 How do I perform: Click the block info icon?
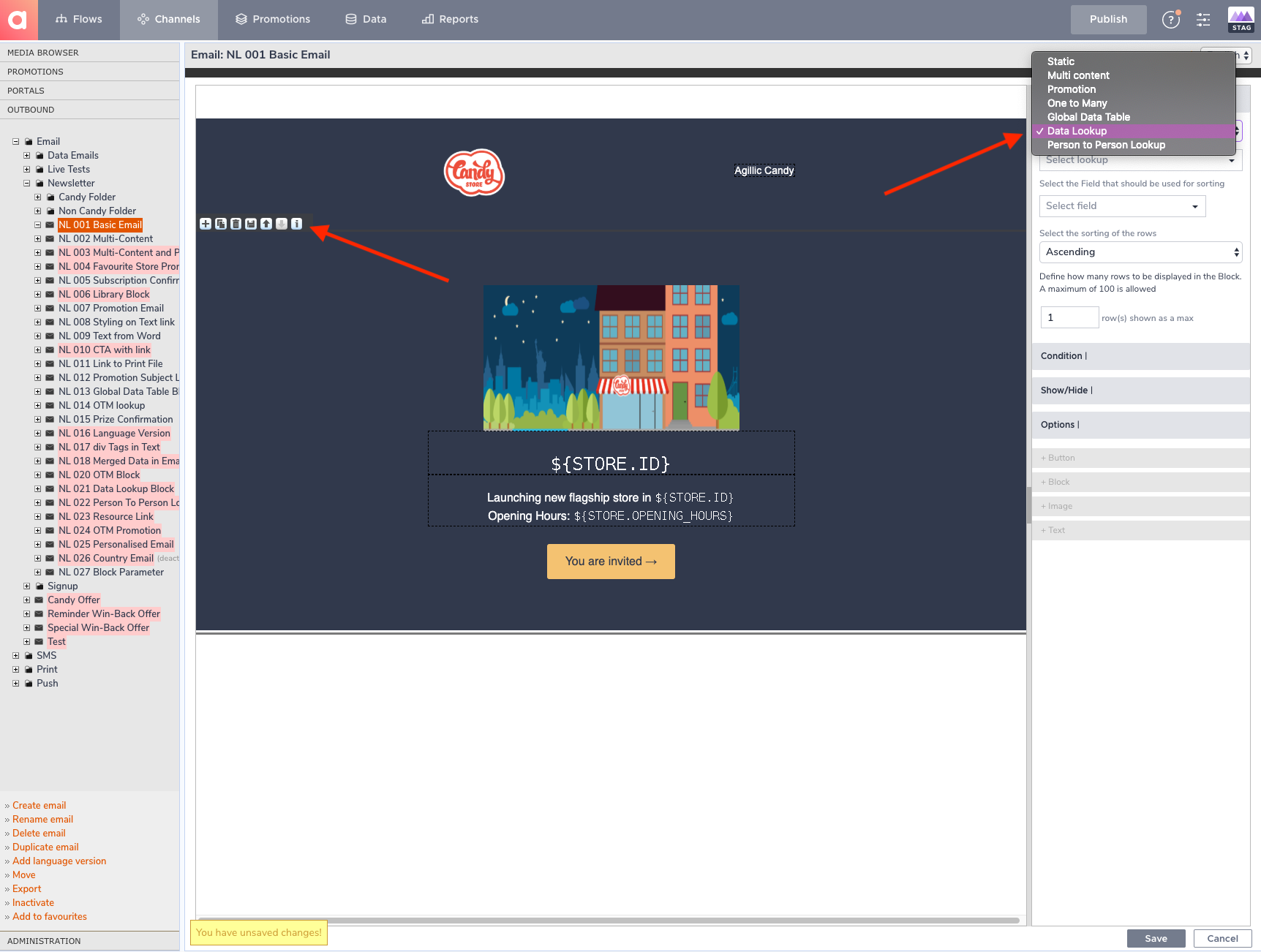point(296,224)
